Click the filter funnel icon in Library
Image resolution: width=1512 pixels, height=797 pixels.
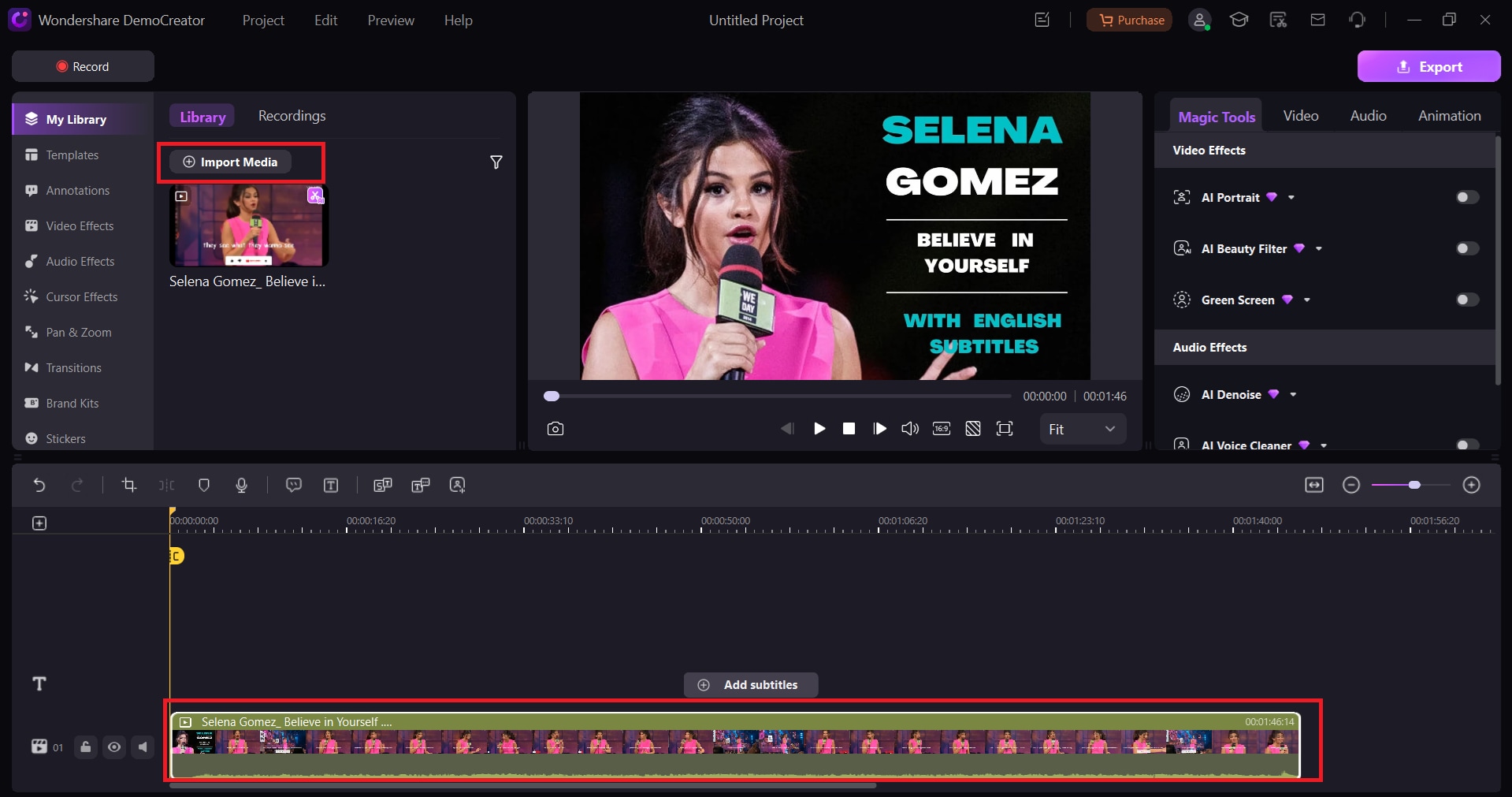496,162
